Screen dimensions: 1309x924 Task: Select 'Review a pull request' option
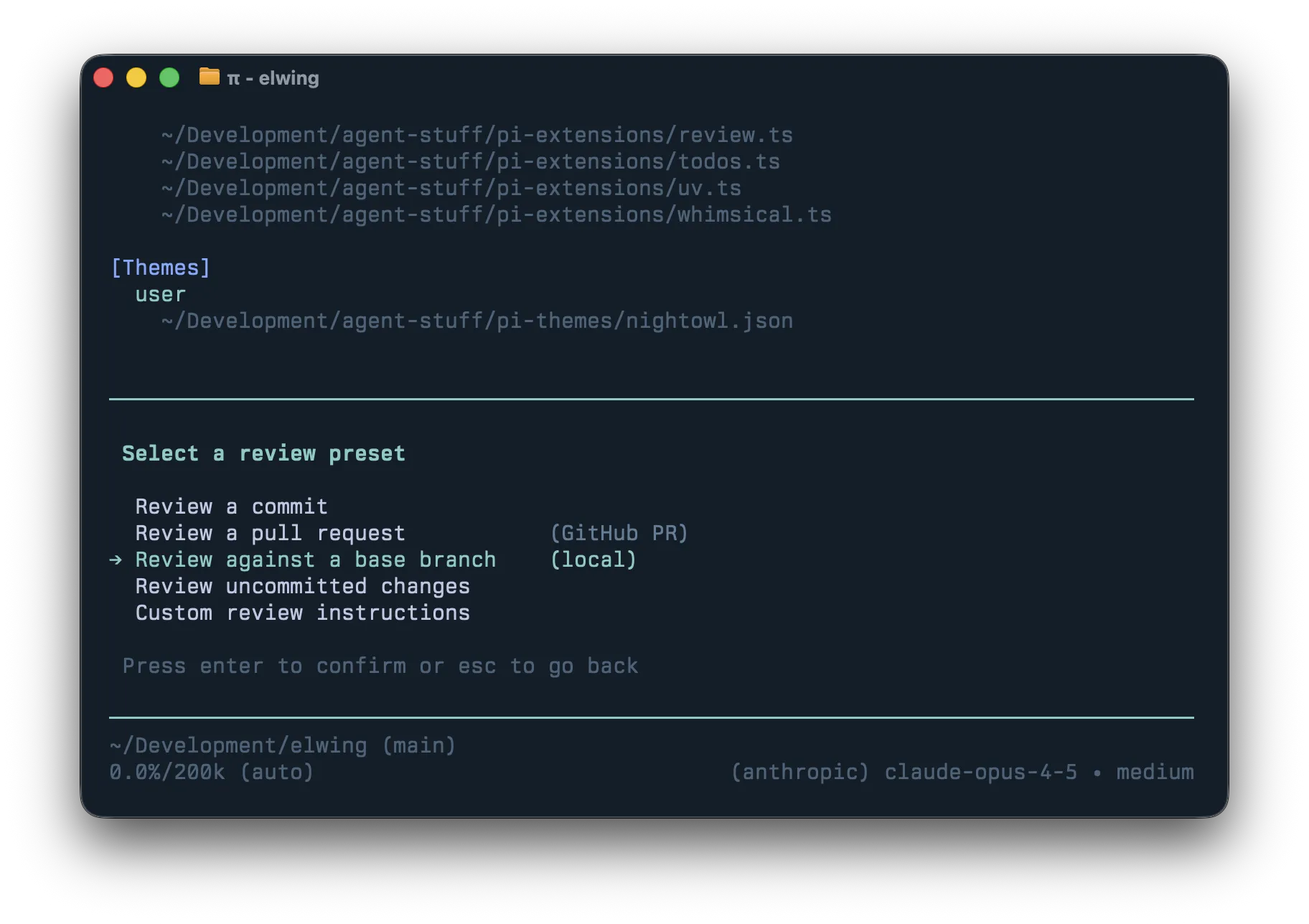270,533
